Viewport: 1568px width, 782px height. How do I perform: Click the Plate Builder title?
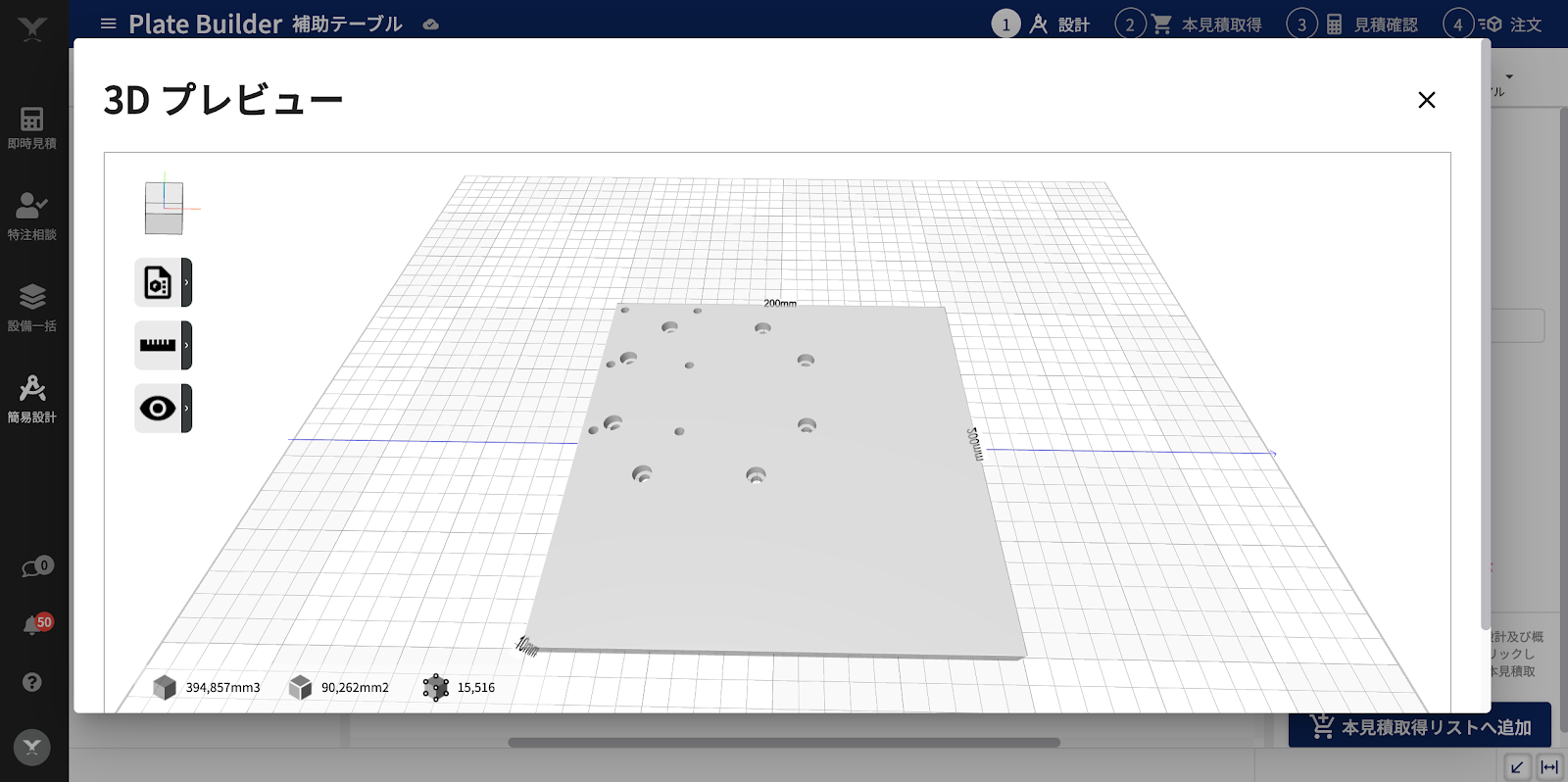pos(205,24)
